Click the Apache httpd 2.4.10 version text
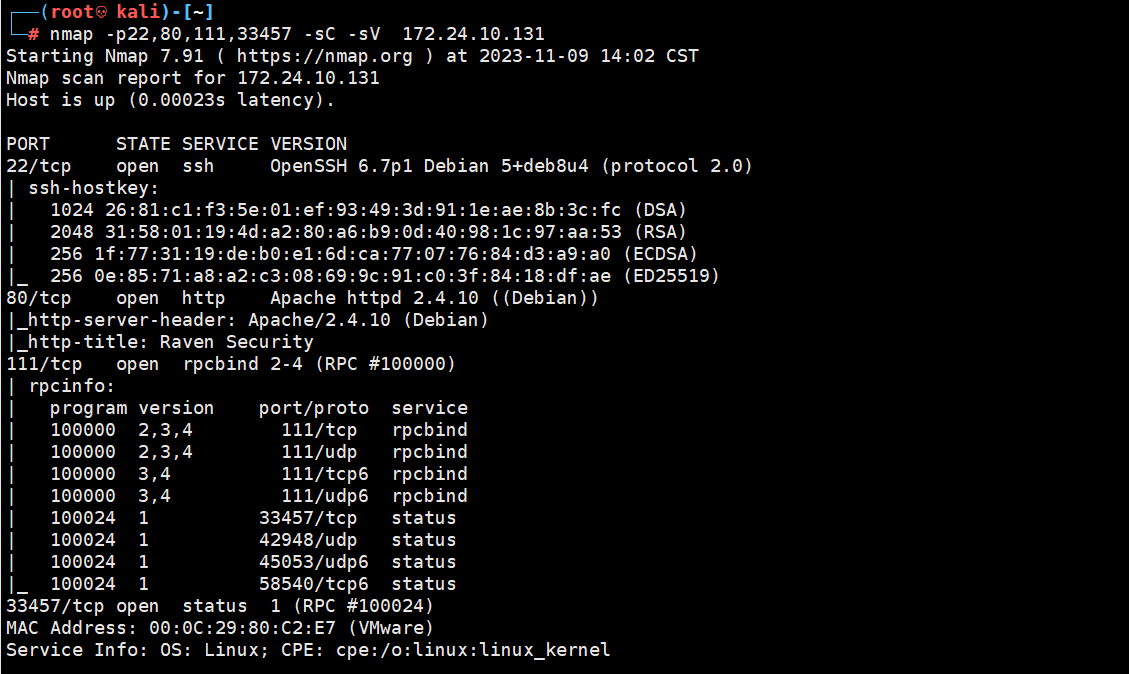 pyautogui.click(x=374, y=298)
